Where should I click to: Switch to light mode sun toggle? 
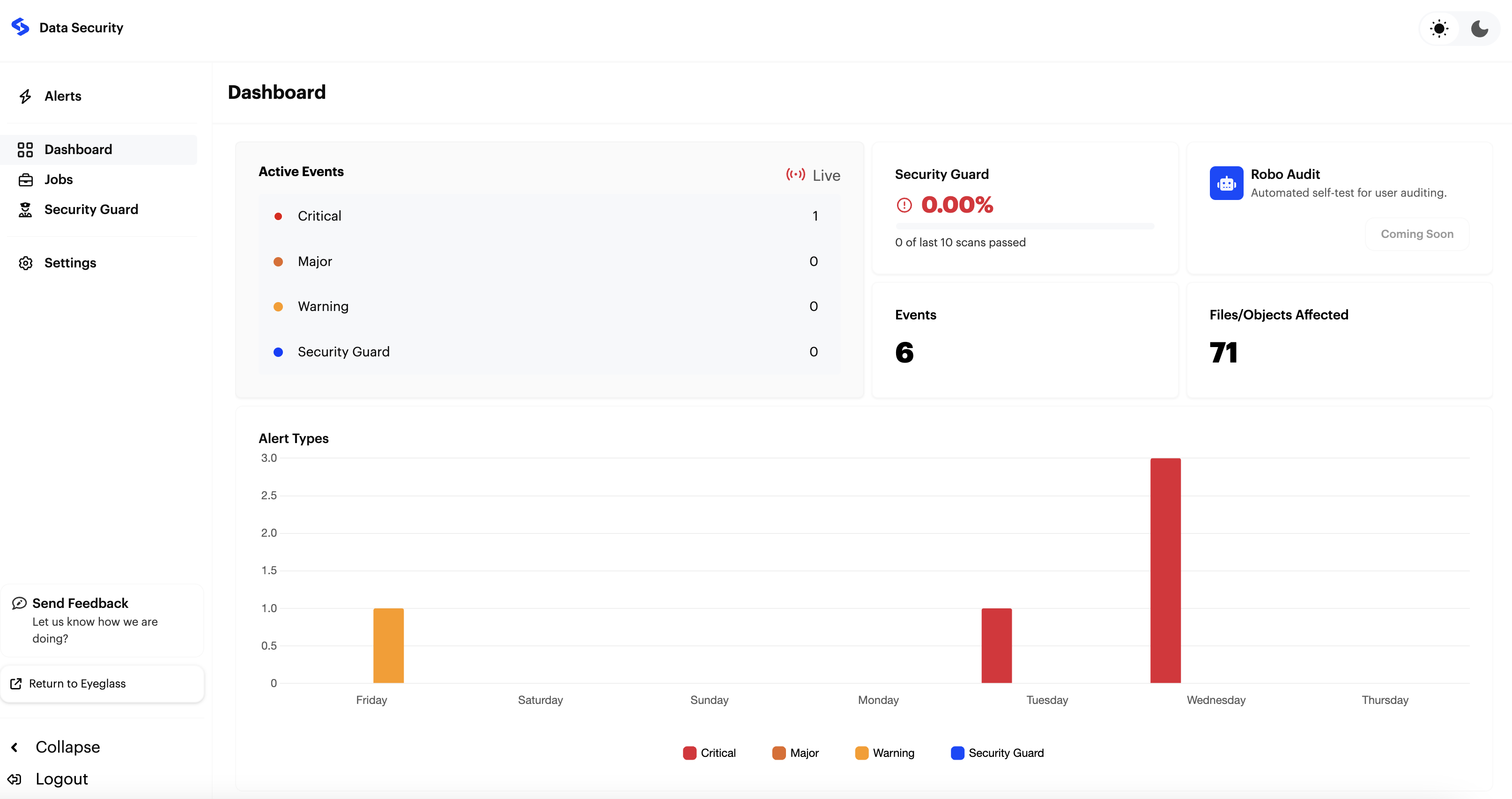point(1439,28)
